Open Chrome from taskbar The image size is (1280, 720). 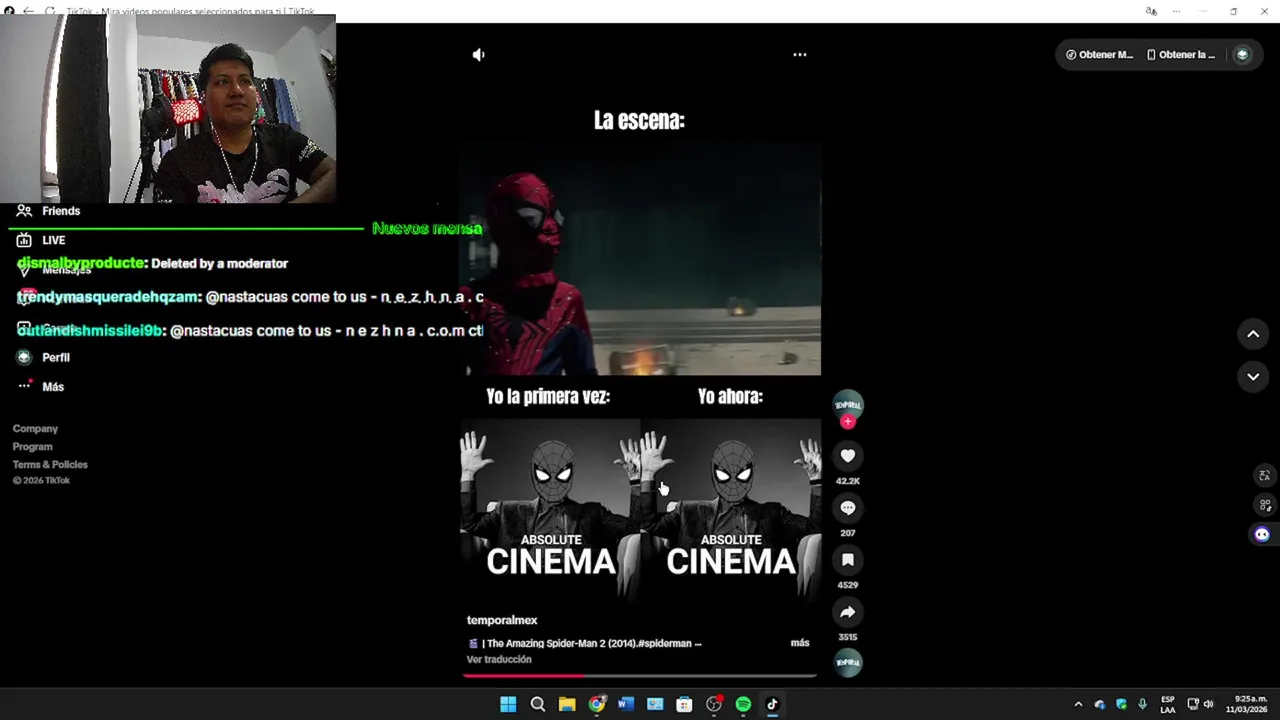tap(596, 704)
